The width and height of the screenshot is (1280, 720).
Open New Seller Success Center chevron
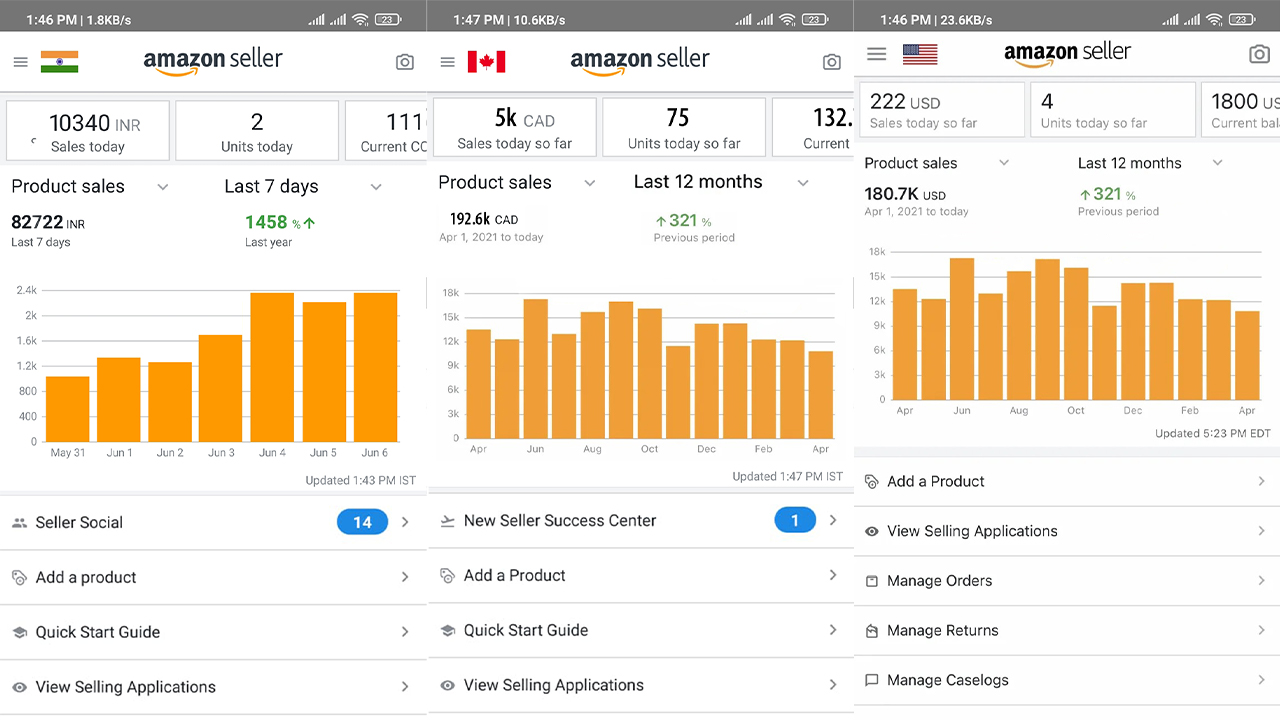click(833, 520)
